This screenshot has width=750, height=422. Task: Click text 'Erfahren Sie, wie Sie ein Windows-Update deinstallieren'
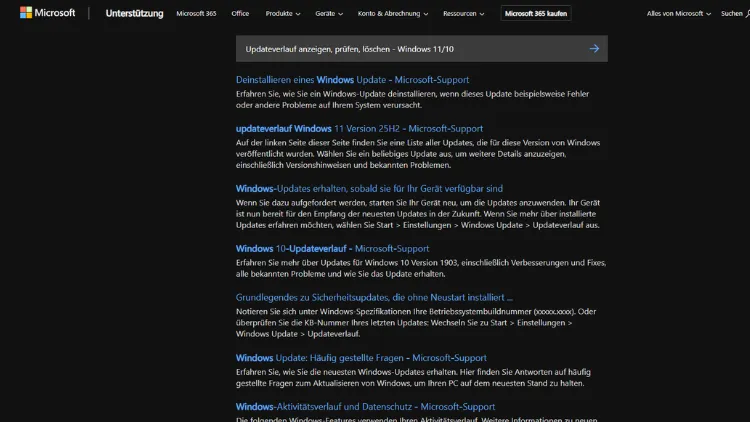pos(336,94)
